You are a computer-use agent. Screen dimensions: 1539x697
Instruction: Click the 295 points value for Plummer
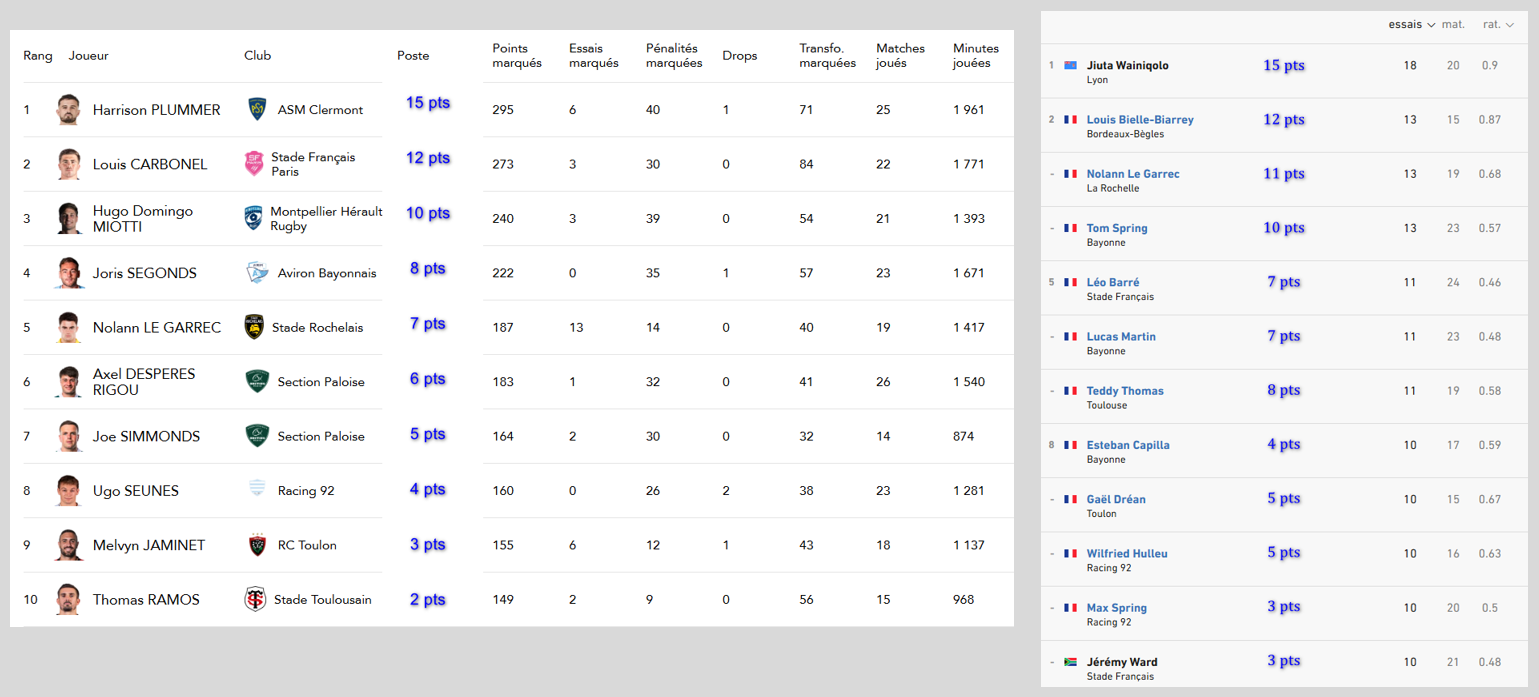click(x=503, y=110)
